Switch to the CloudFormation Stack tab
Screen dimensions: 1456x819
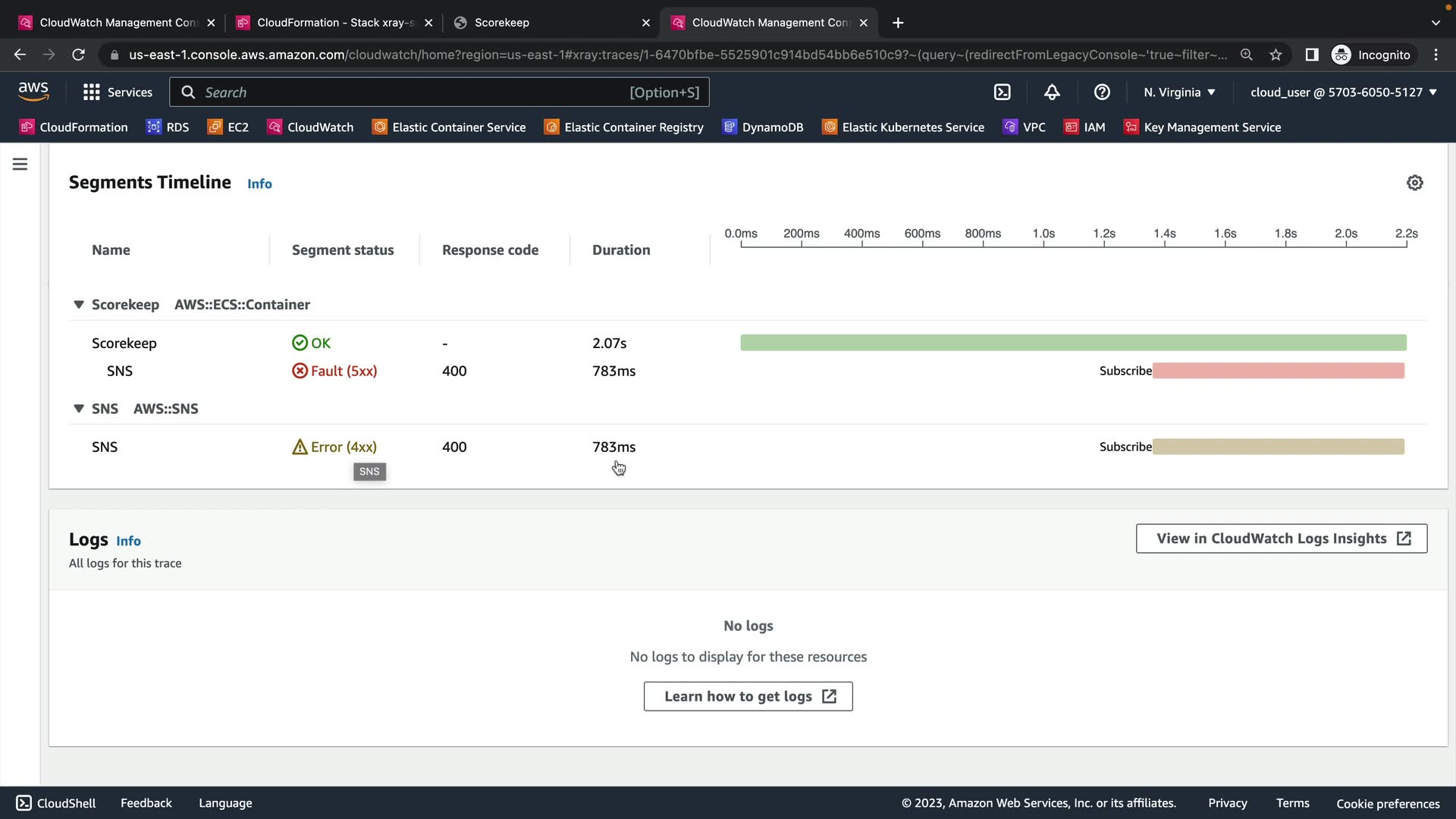point(334,23)
